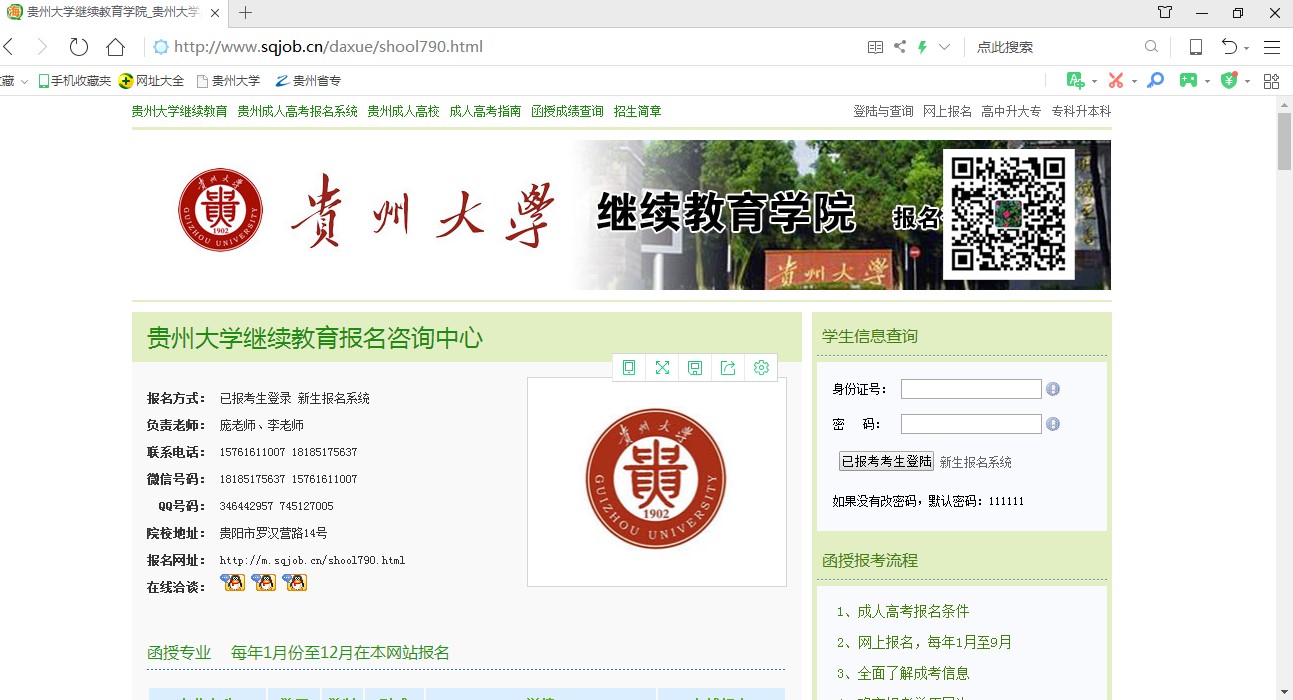
Task: Expand the gamepad dropdown arrow
Action: [x=1207, y=81]
